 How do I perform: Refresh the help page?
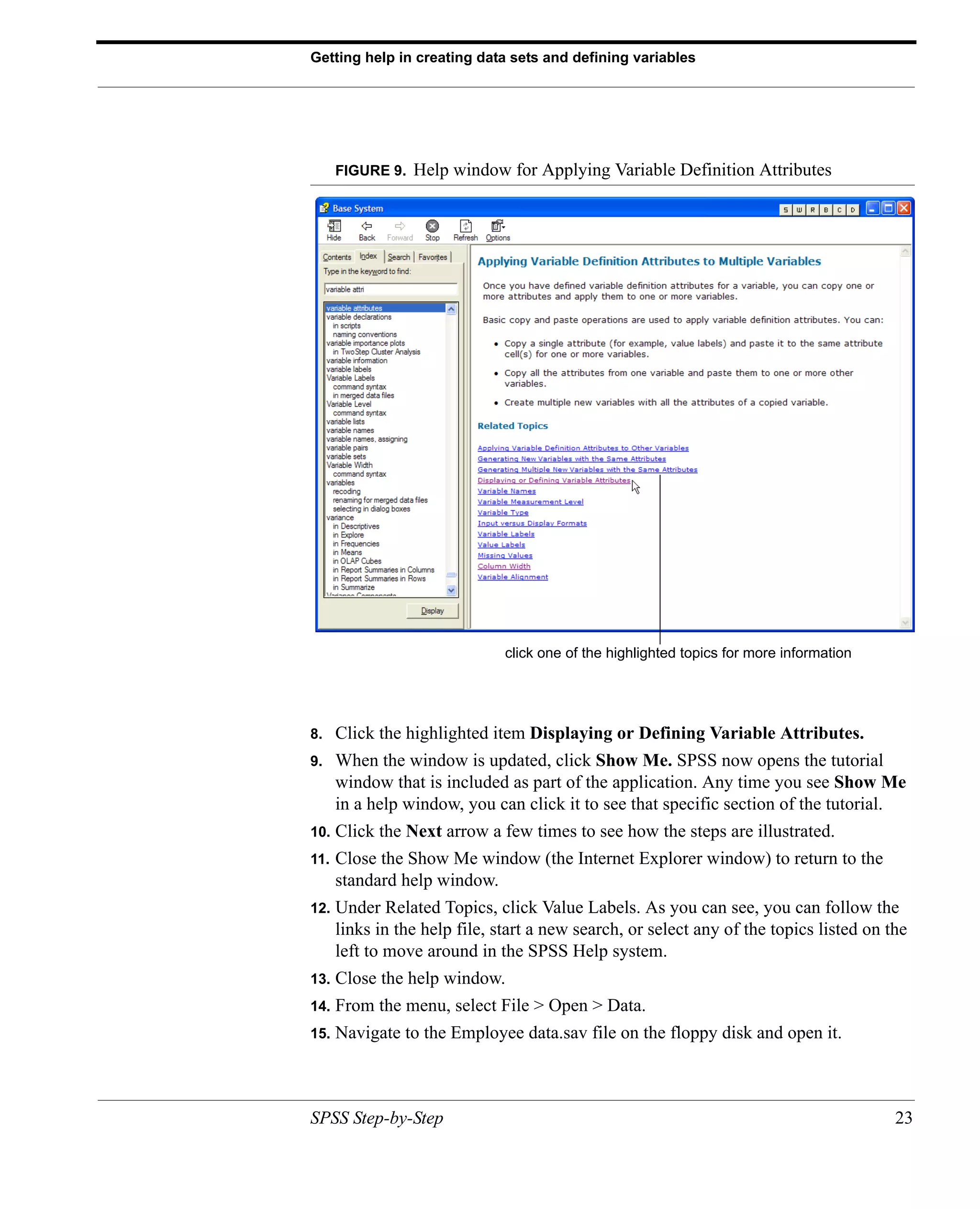[466, 230]
